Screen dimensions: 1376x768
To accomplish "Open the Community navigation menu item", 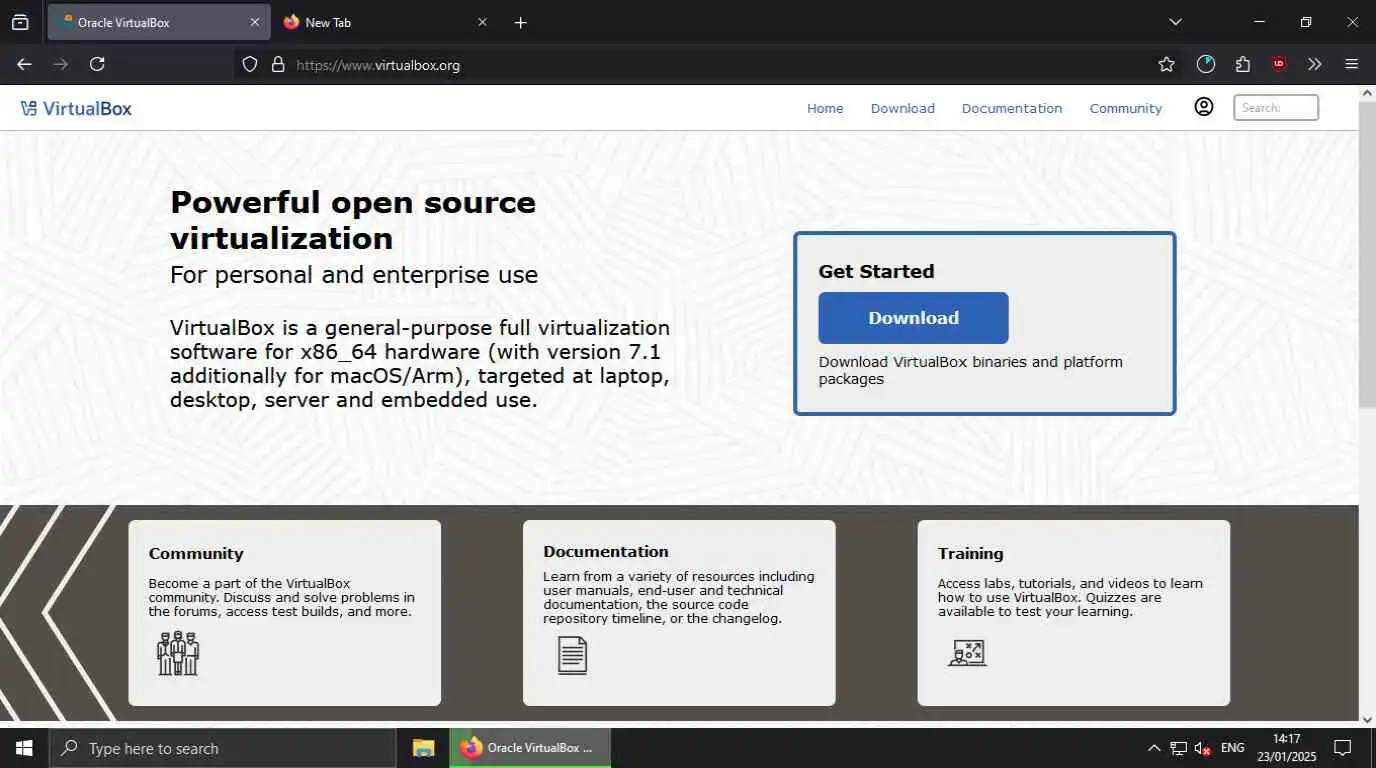I will (x=1126, y=108).
